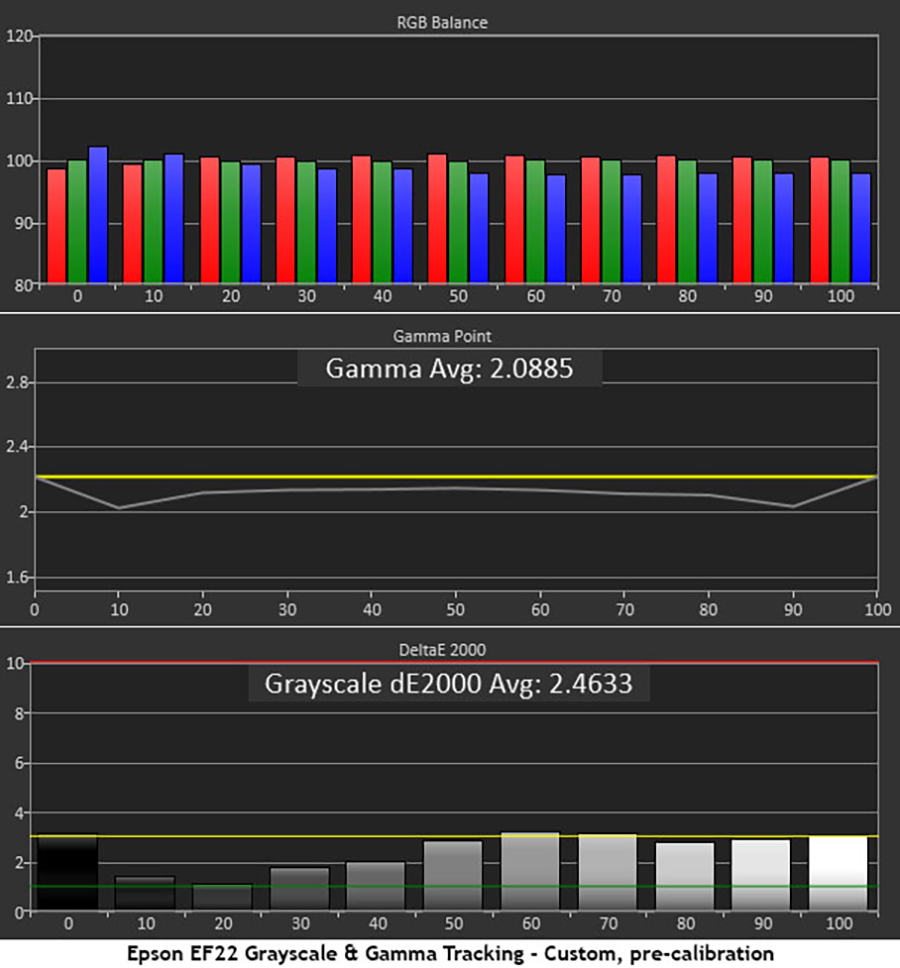The width and height of the screenshot is (900, 968).
Task: Click the blue bar at 60 in RGB Balance
Action: coord(556,229)
